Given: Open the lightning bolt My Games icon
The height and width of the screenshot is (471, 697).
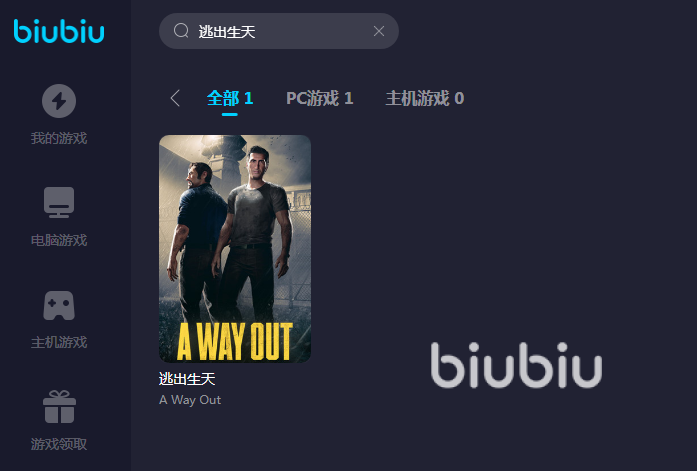Looking at the screenshot, I should (x=59, y=101).
